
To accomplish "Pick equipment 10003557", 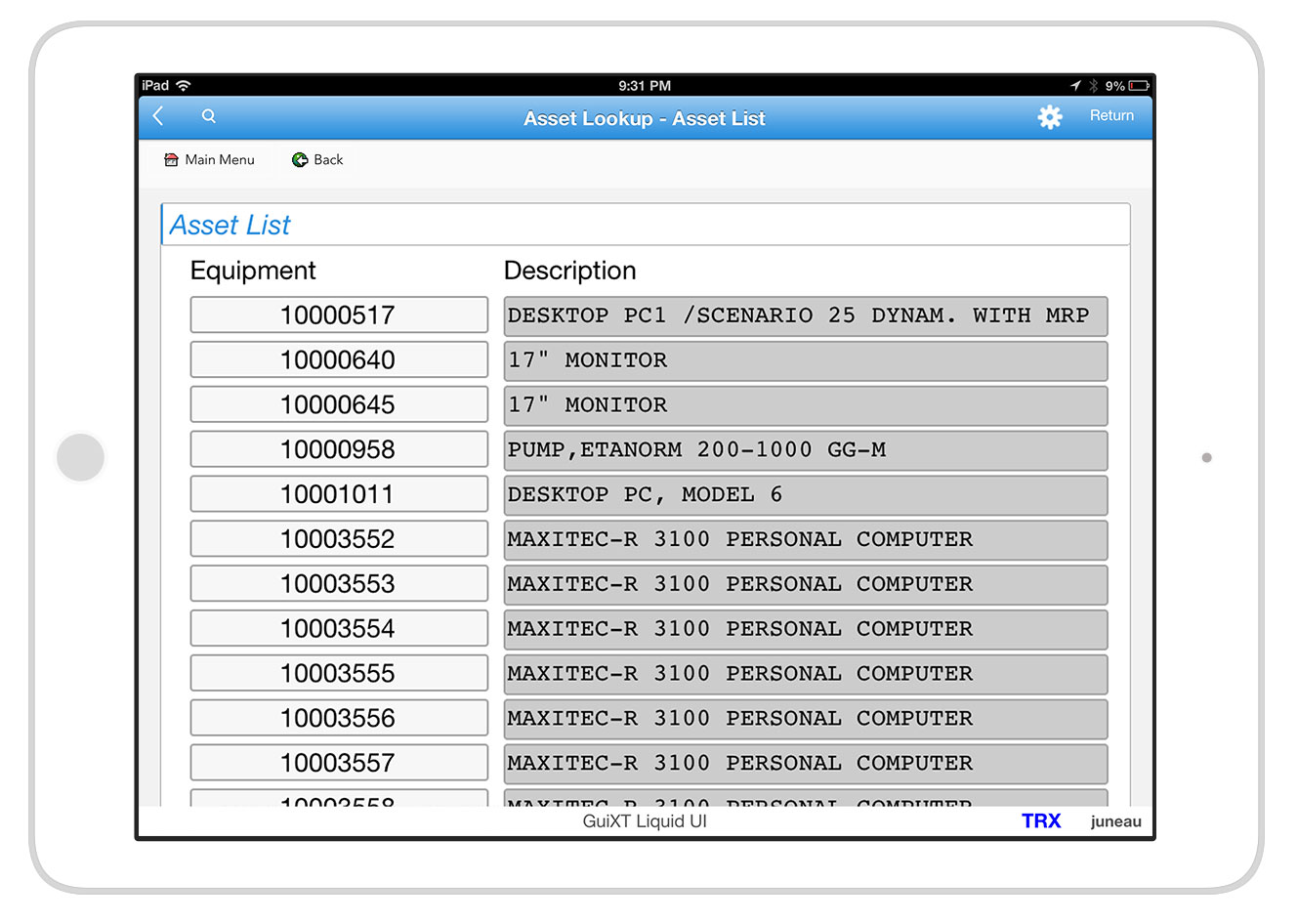I will pos(338,764).
